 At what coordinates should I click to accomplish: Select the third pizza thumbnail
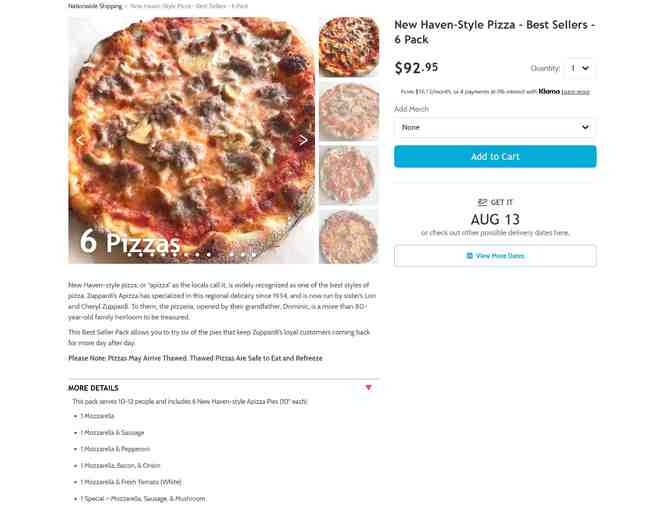[349, 174]
